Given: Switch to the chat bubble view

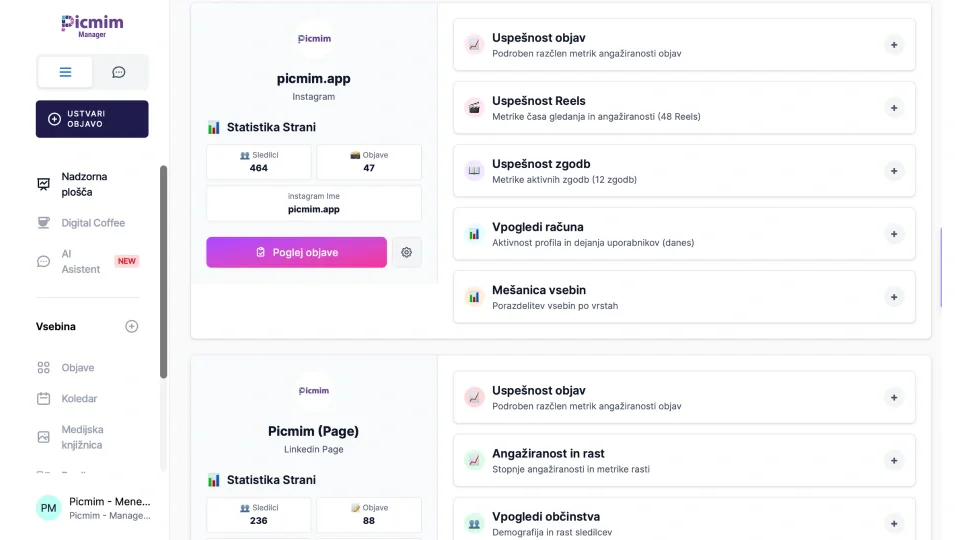Looking at the screenshot, I should [119, 72].
